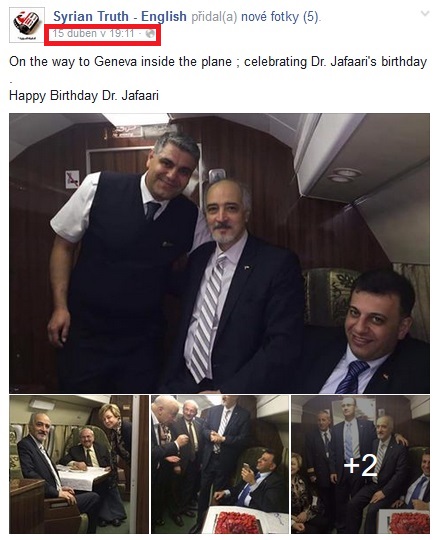Image resolution: width=435 pixels, height=540 pixels.
Task: Open the Syrian Truth - English page link
Action: pyautogui.click(x=120, y=16)
